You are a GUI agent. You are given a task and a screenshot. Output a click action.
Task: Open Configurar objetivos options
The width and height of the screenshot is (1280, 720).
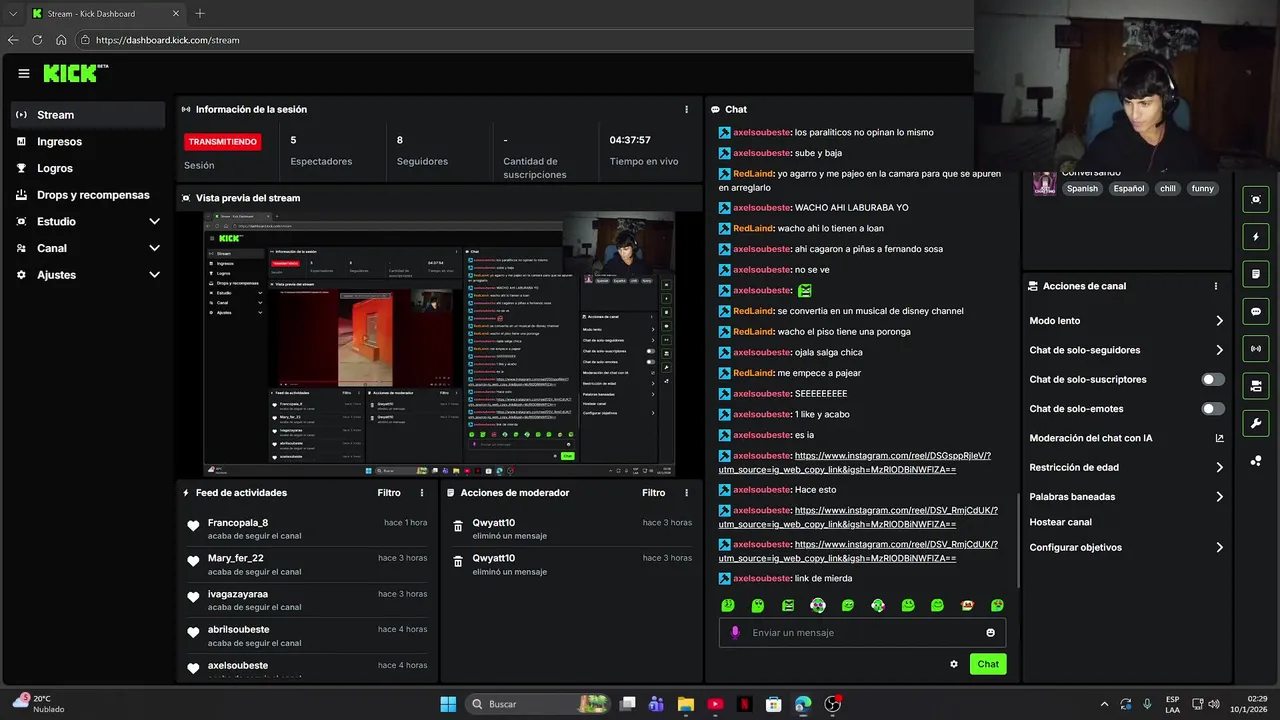[1126, 547]
